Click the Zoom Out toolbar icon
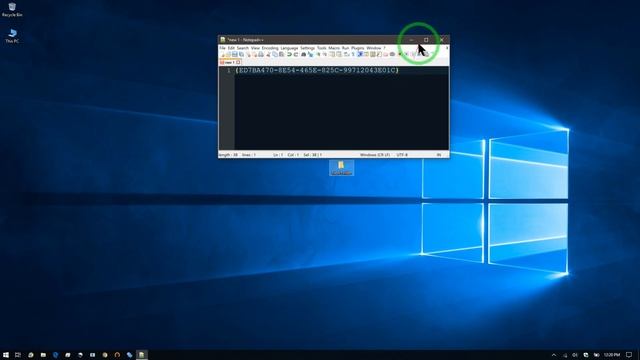This screenshot has height=360, width=640. pos(324,54)
